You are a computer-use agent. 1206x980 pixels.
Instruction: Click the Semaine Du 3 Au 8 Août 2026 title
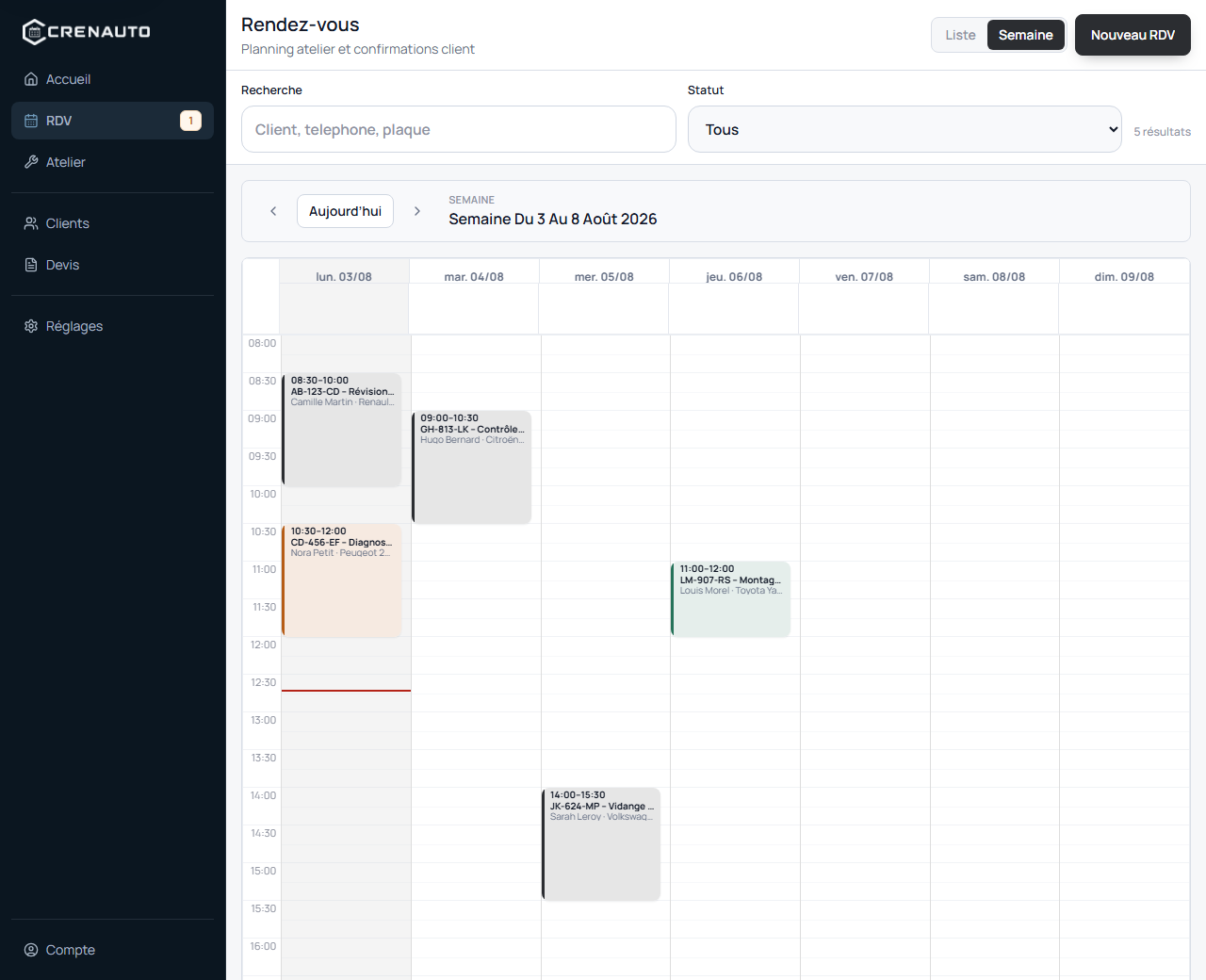[x=553, y=219]
